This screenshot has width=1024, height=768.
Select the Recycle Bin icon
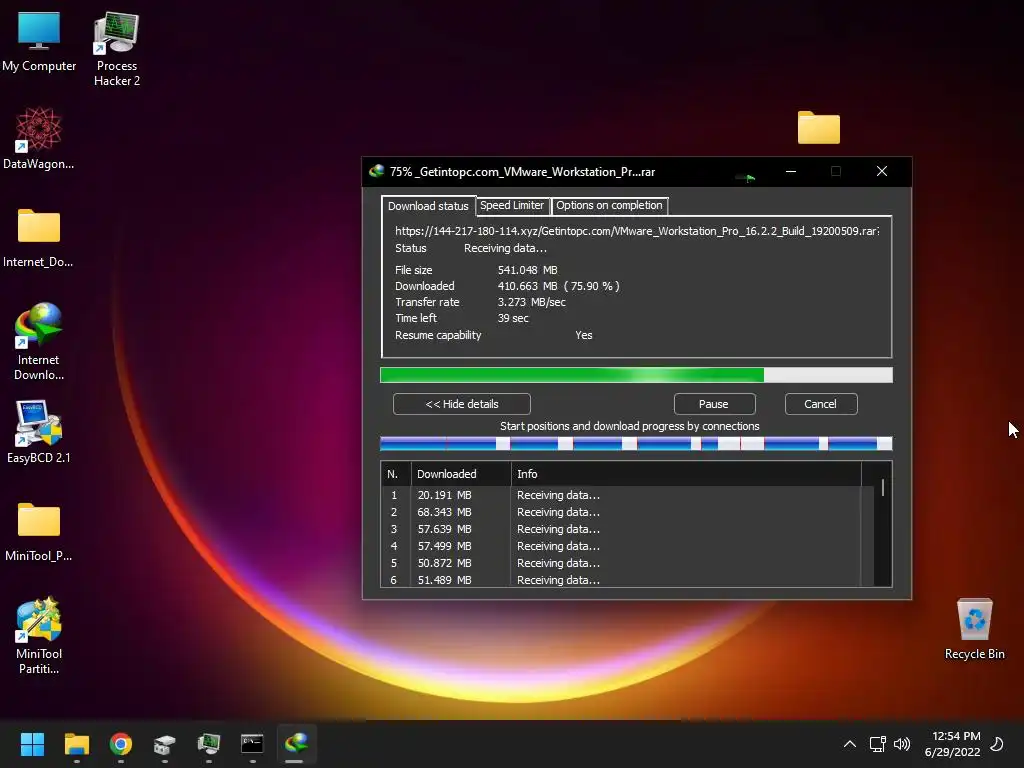coord(974,629)
